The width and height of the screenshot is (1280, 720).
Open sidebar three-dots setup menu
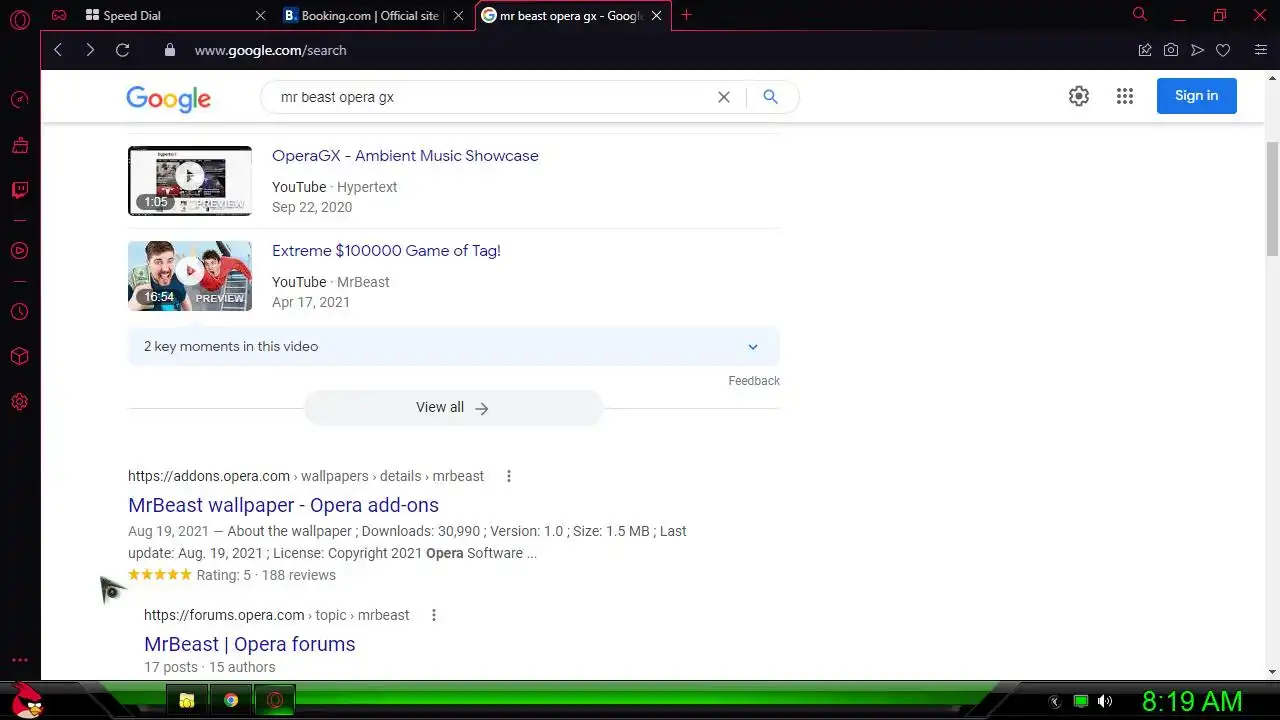pos(19,660)
